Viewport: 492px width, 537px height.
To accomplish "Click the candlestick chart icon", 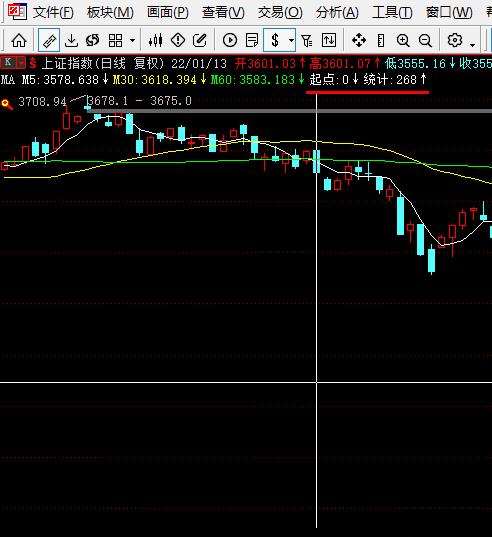I will 155,40.
